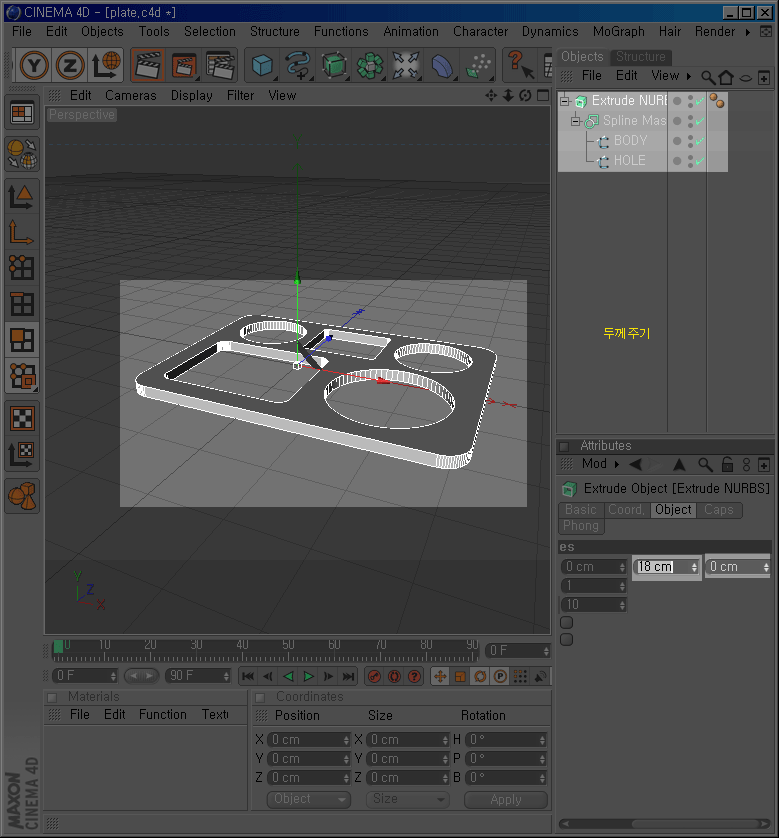Open the Size mode dropdown

[x=408, y=800]
